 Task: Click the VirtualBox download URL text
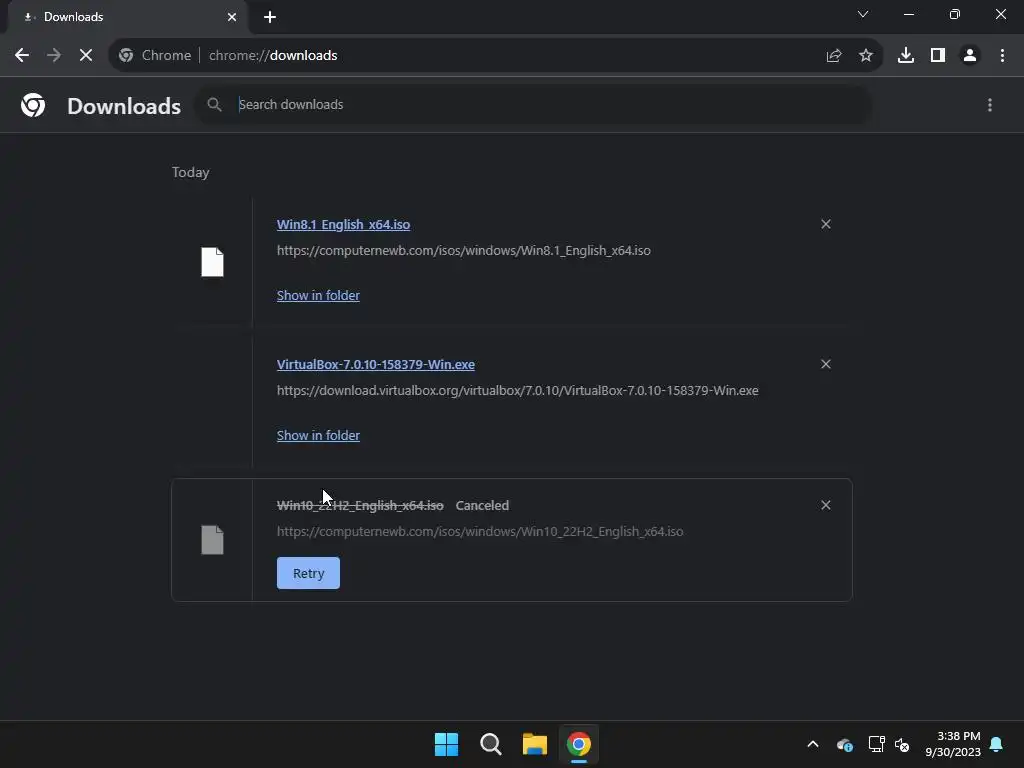click(x=517, y=391)
